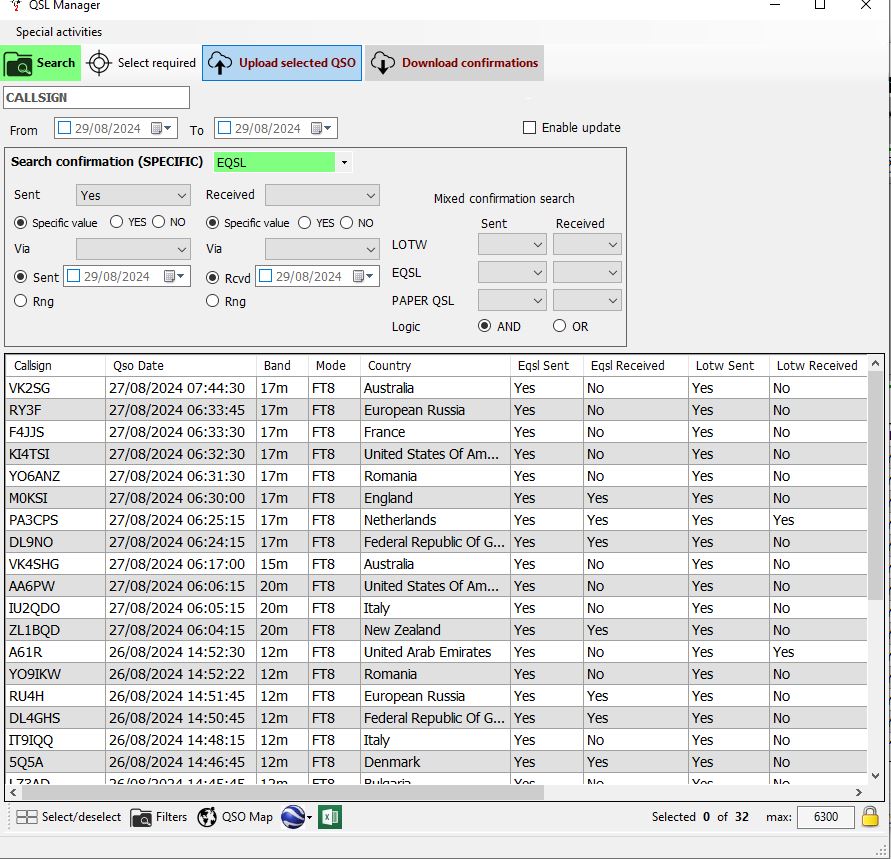The height and width of the screenshot is (859, 891).
Task: Open dropdown arrow beside Google Earth icon
Action: point(310,818)
